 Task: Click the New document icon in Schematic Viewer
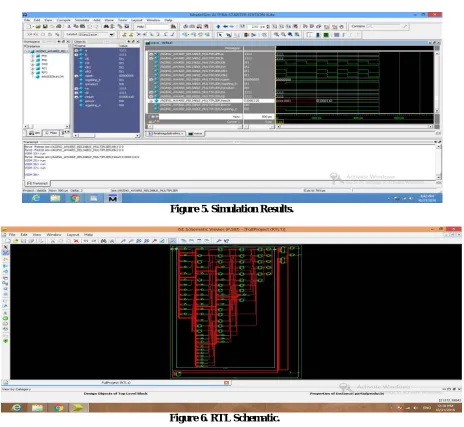(7, 241)
